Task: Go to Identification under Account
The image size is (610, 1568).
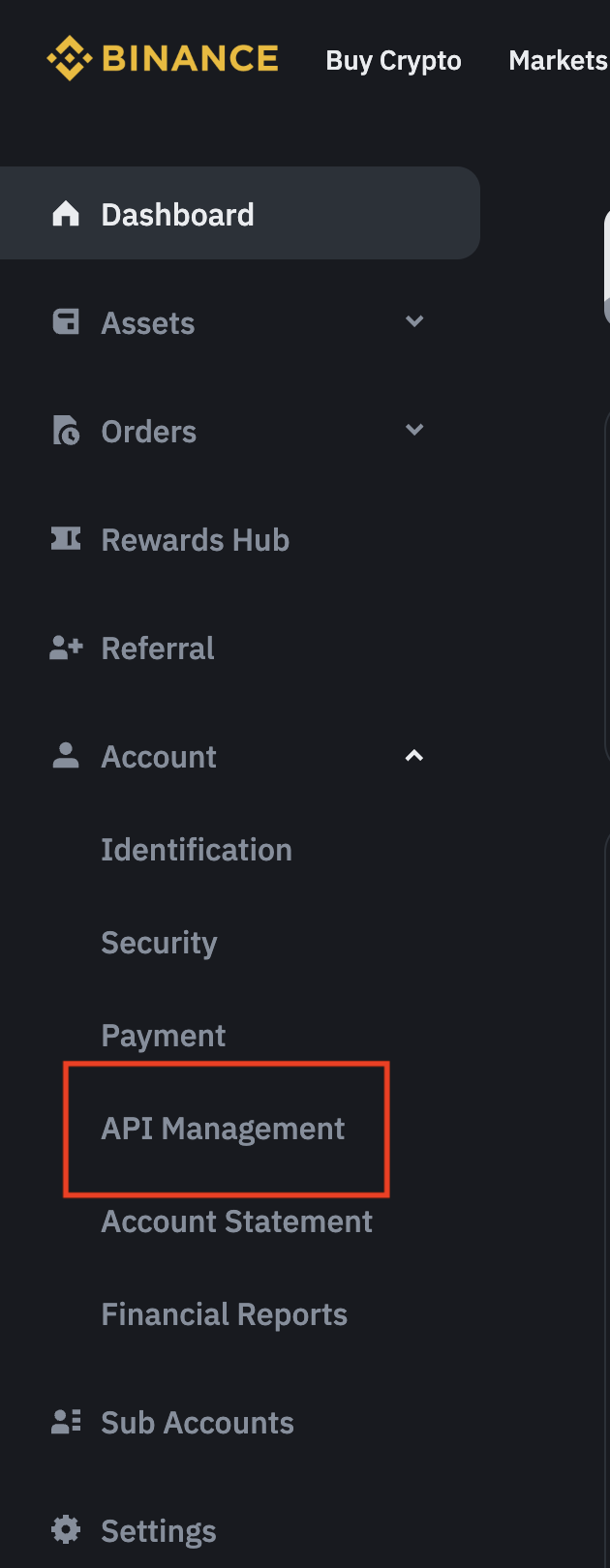Action: (x=197, y=850)
